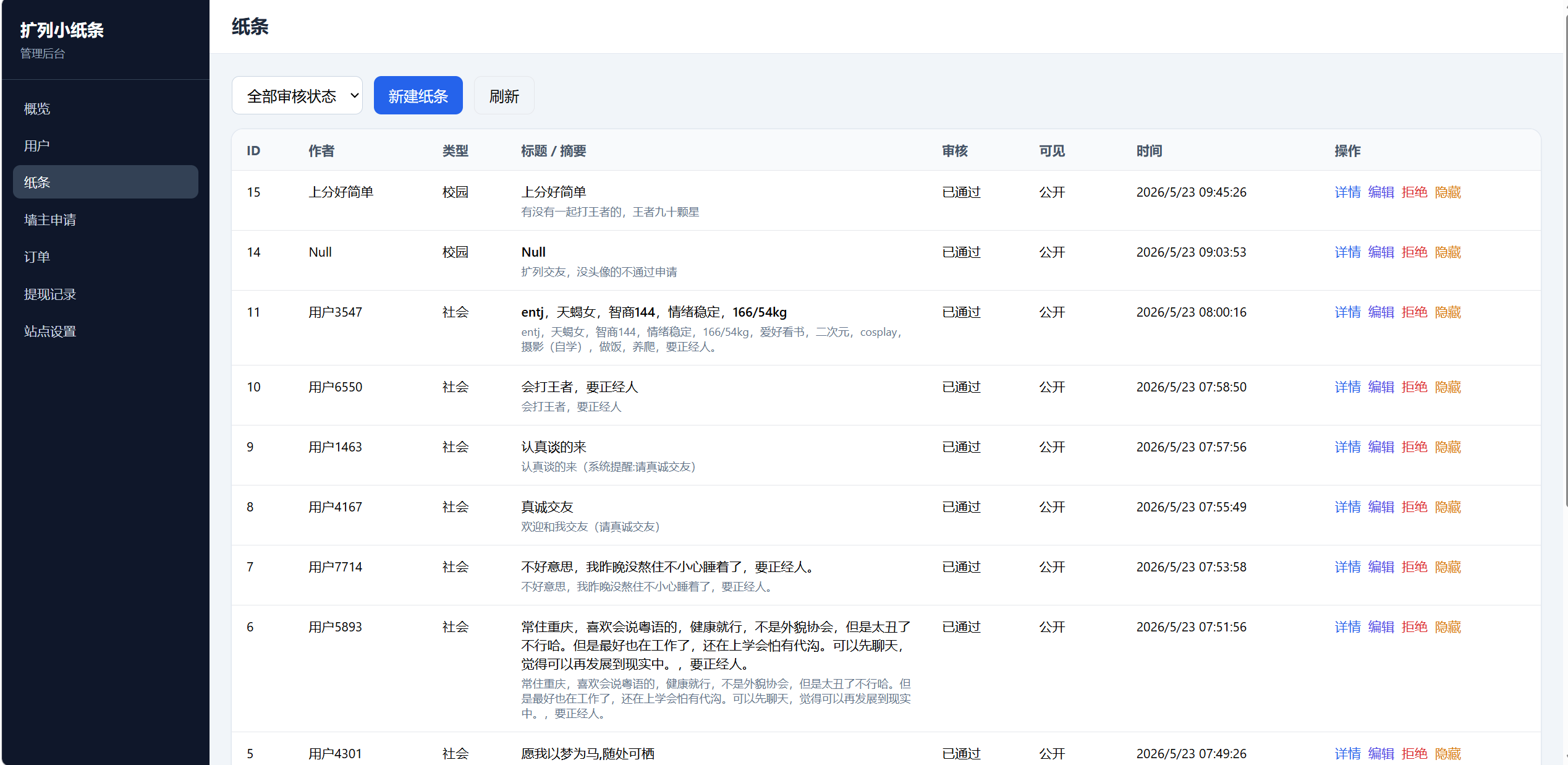Go to 概览 in the sidebar

105,109
